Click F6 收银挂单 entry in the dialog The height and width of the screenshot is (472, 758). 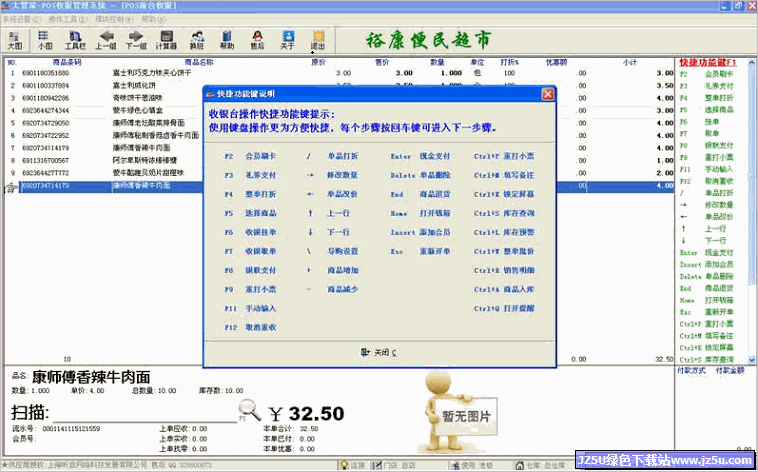point(250,232)
